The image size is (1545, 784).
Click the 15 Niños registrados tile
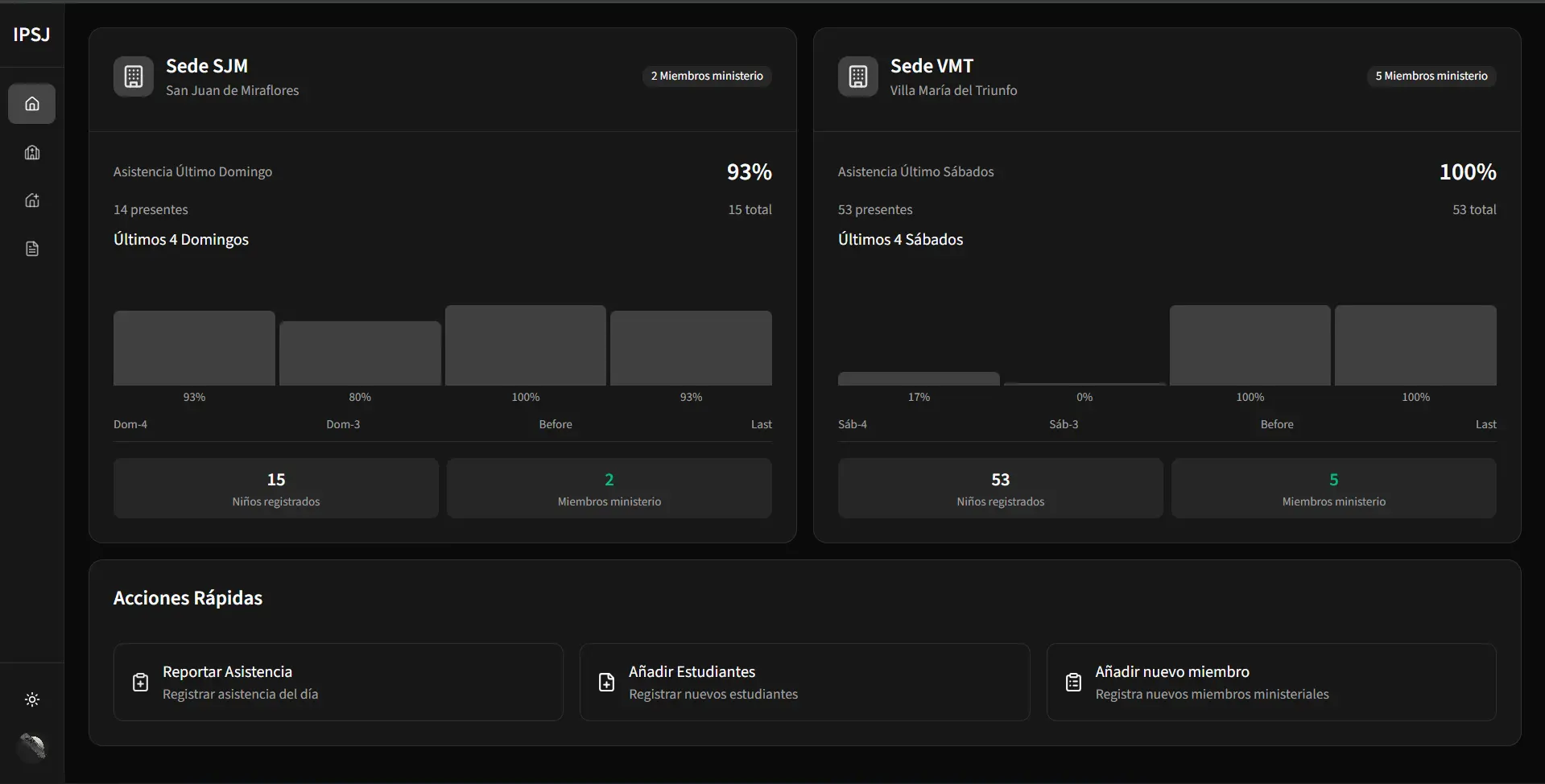click(x=276, y=489)
